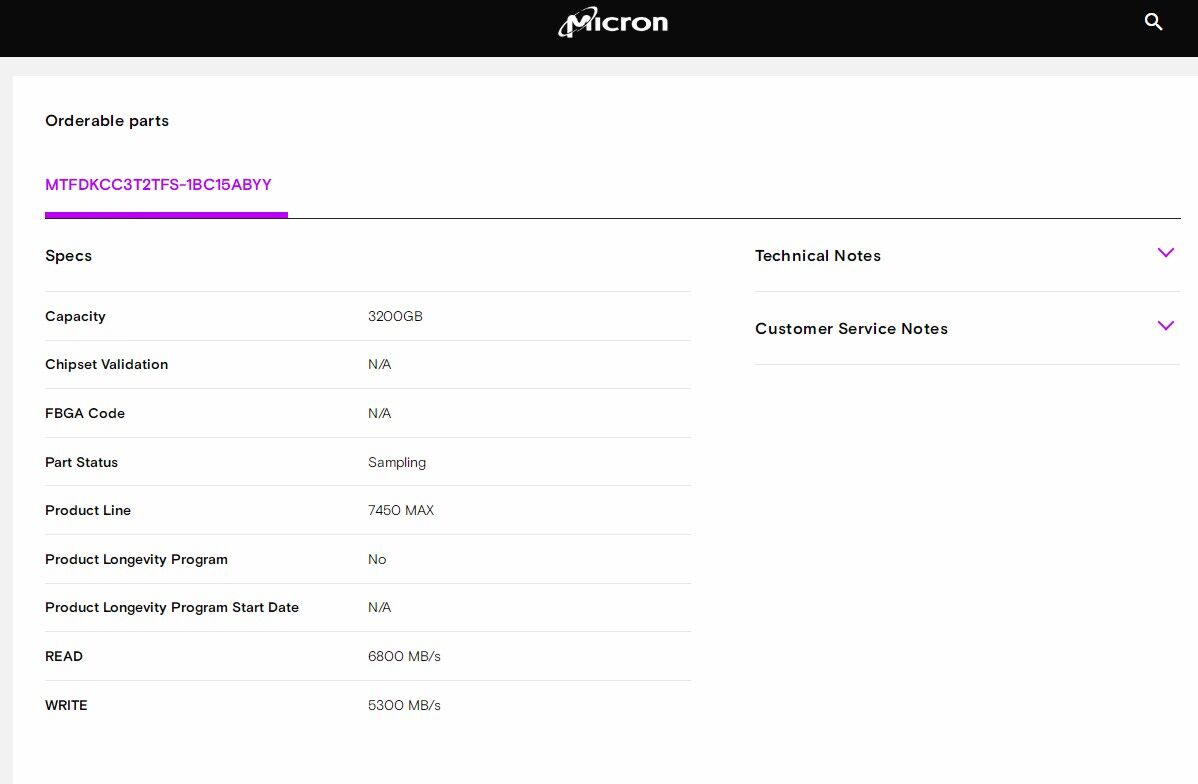Click the FBGA Code label
Image resolution: width=1198 pixels, height=784 pixels.
(85, 413)
